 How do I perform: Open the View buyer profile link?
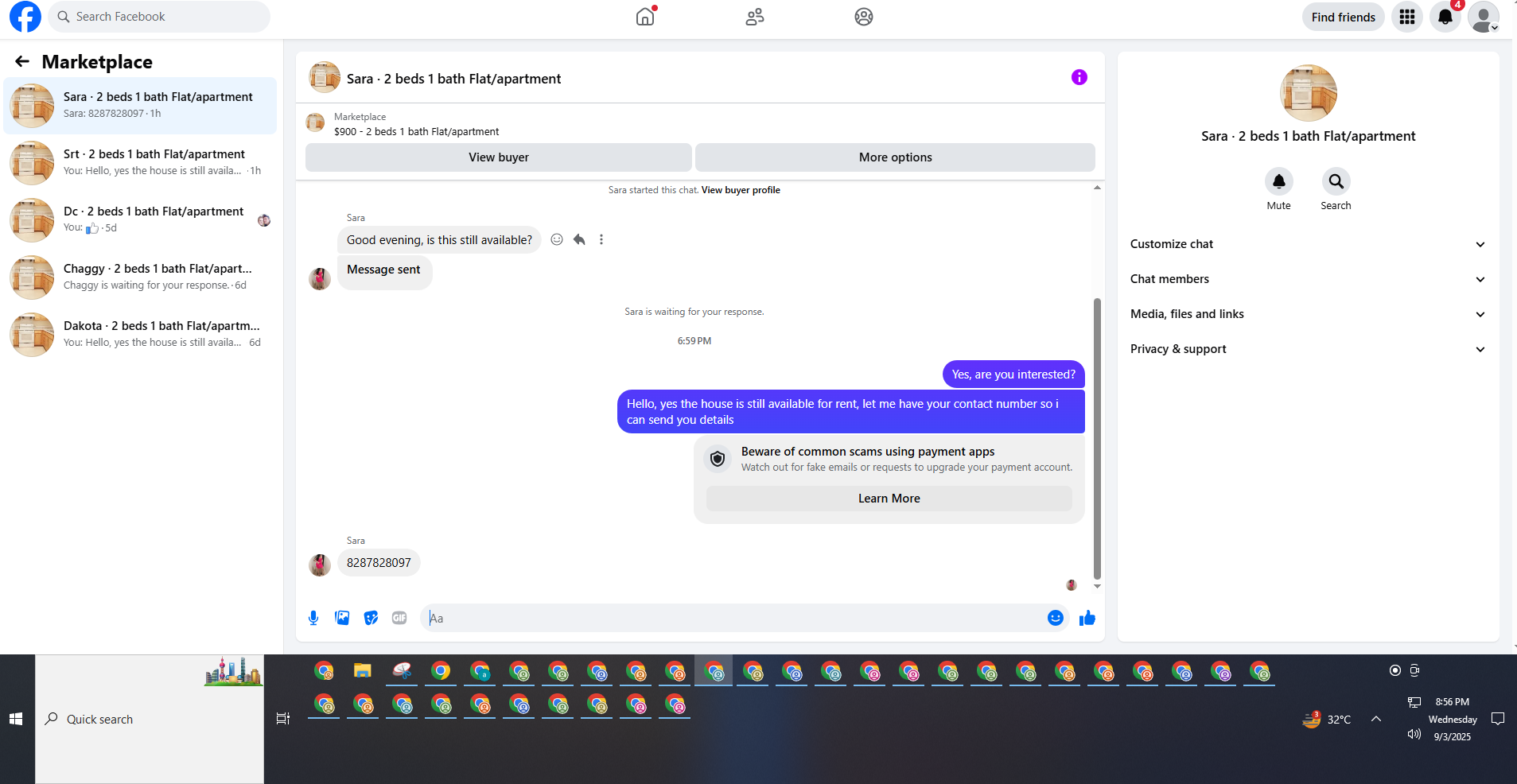pos(741,190)
